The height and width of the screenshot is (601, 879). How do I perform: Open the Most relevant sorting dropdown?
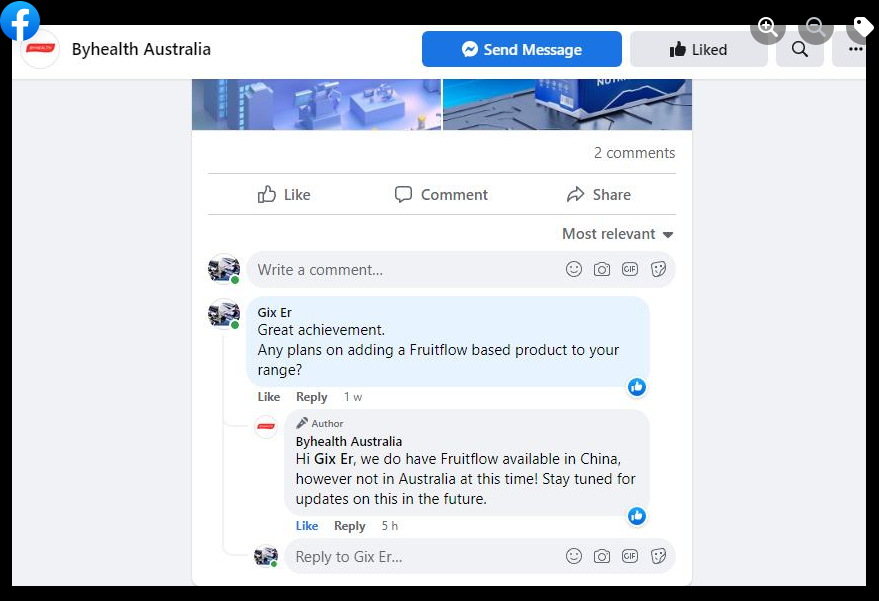pyautogui.click(x=618, y=234)
